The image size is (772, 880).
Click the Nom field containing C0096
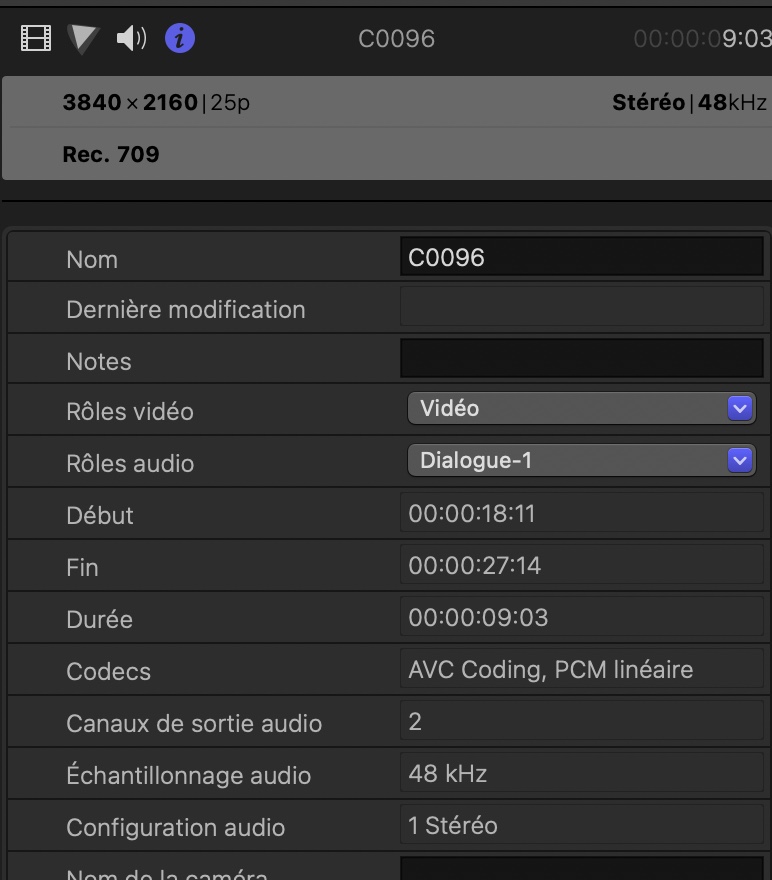581,257
